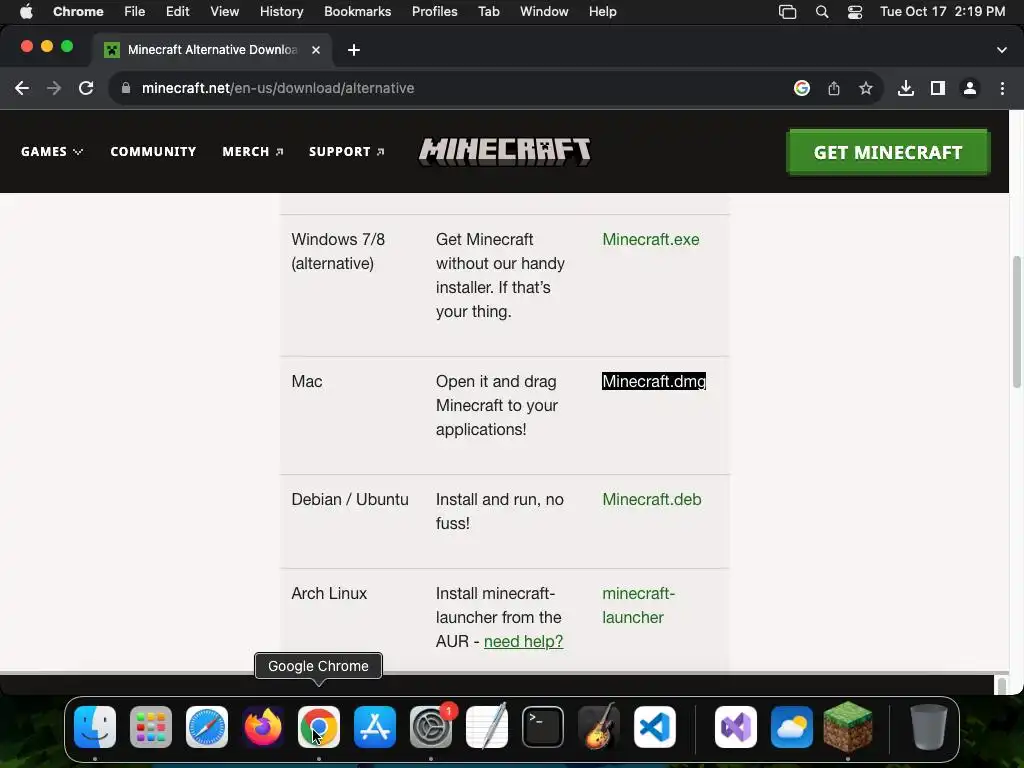1024x768 pixels.
Task: Open the minecraft-launcher AUR link
Action: (639, 605)
